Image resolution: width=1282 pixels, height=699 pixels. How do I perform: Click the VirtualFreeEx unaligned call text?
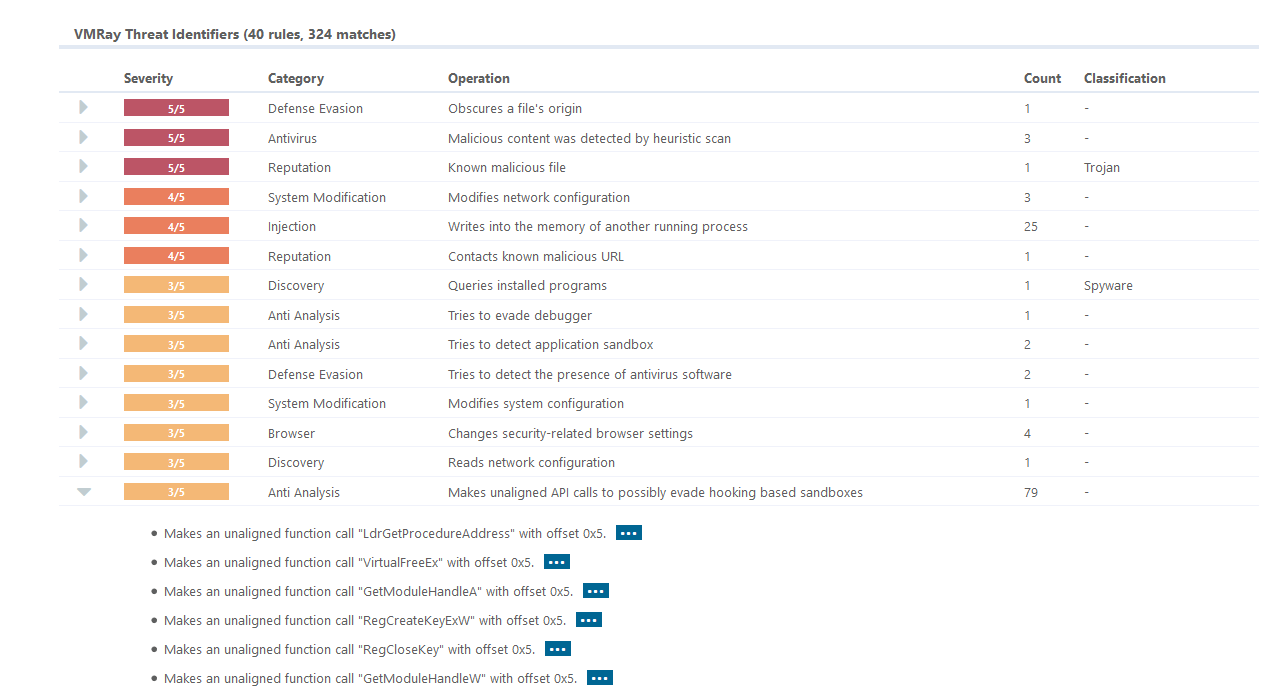coord(349,562)
